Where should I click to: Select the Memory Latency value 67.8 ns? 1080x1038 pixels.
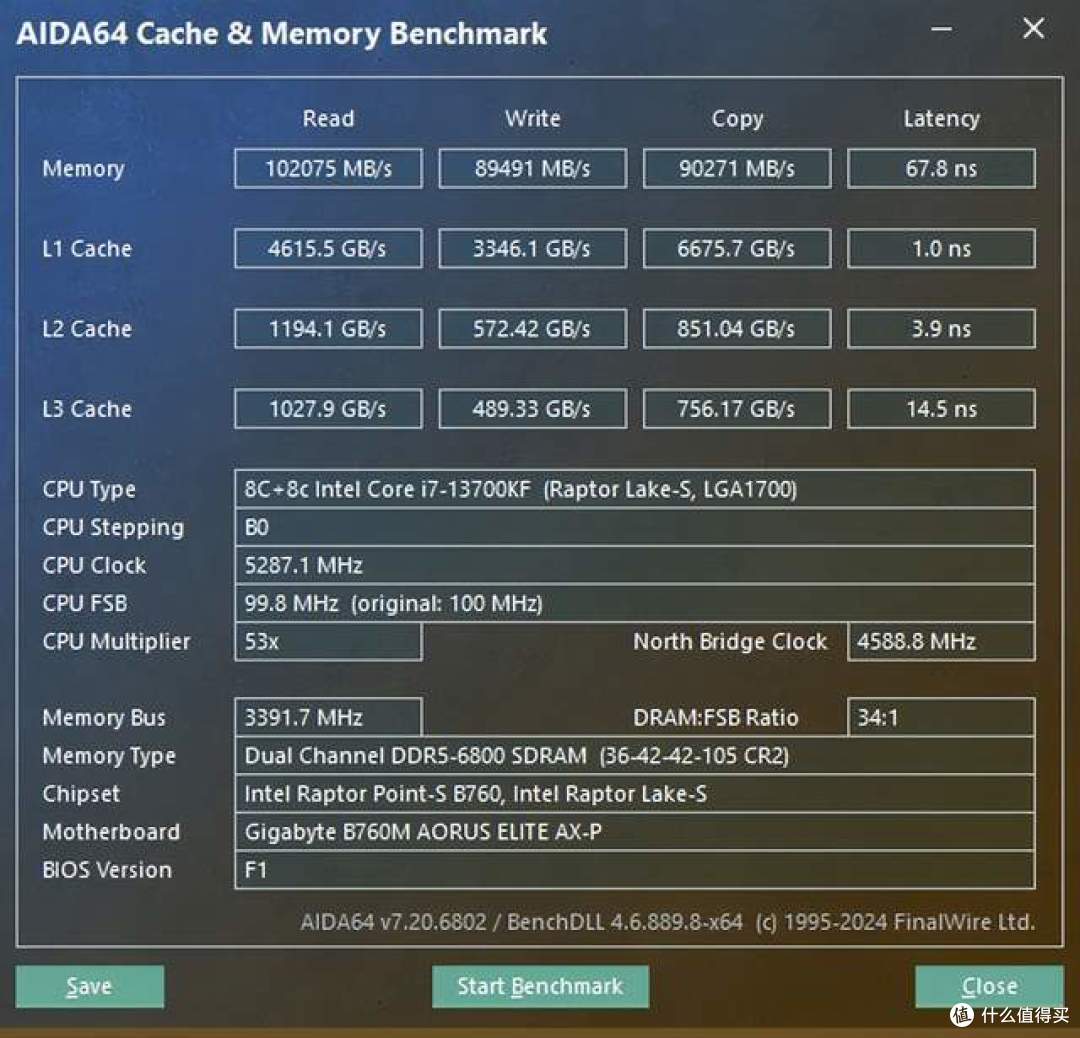(941, 168)
